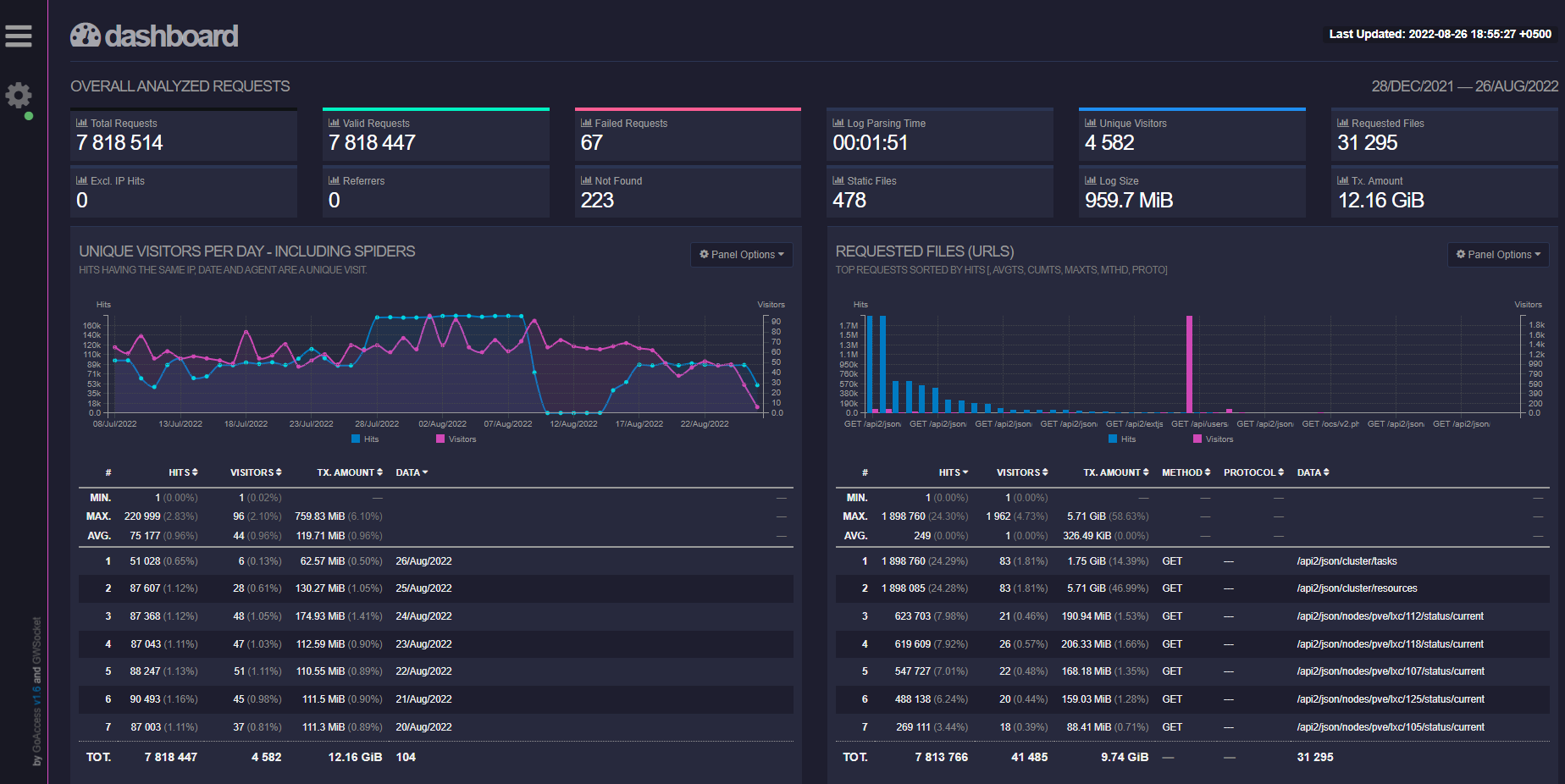Toggle Hits series in visitors chart legend
Image resolution: width=1565 pixels, height=784 pixels.
[x=365, y=439]
